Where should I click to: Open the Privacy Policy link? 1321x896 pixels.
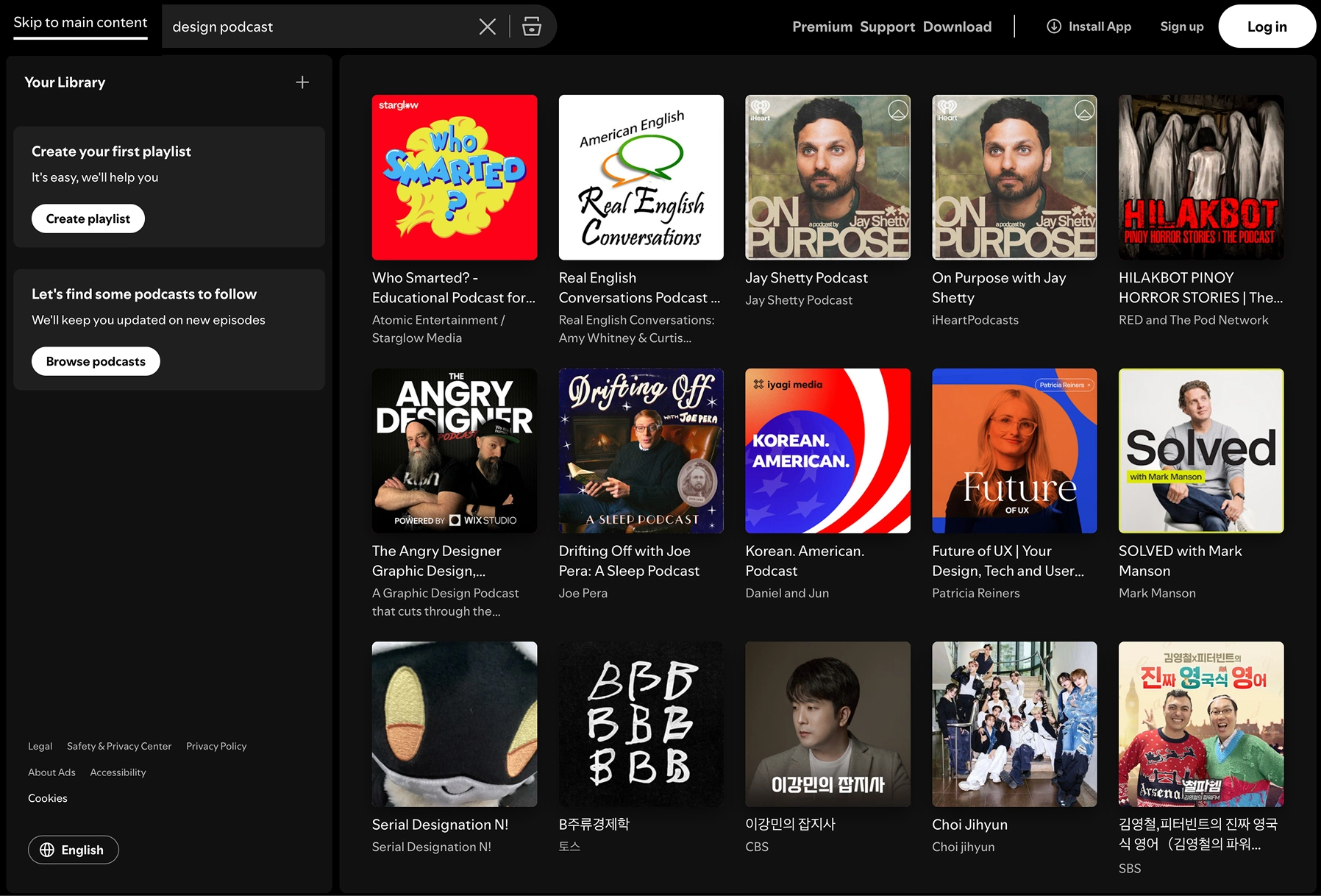[x=216, y=746]
